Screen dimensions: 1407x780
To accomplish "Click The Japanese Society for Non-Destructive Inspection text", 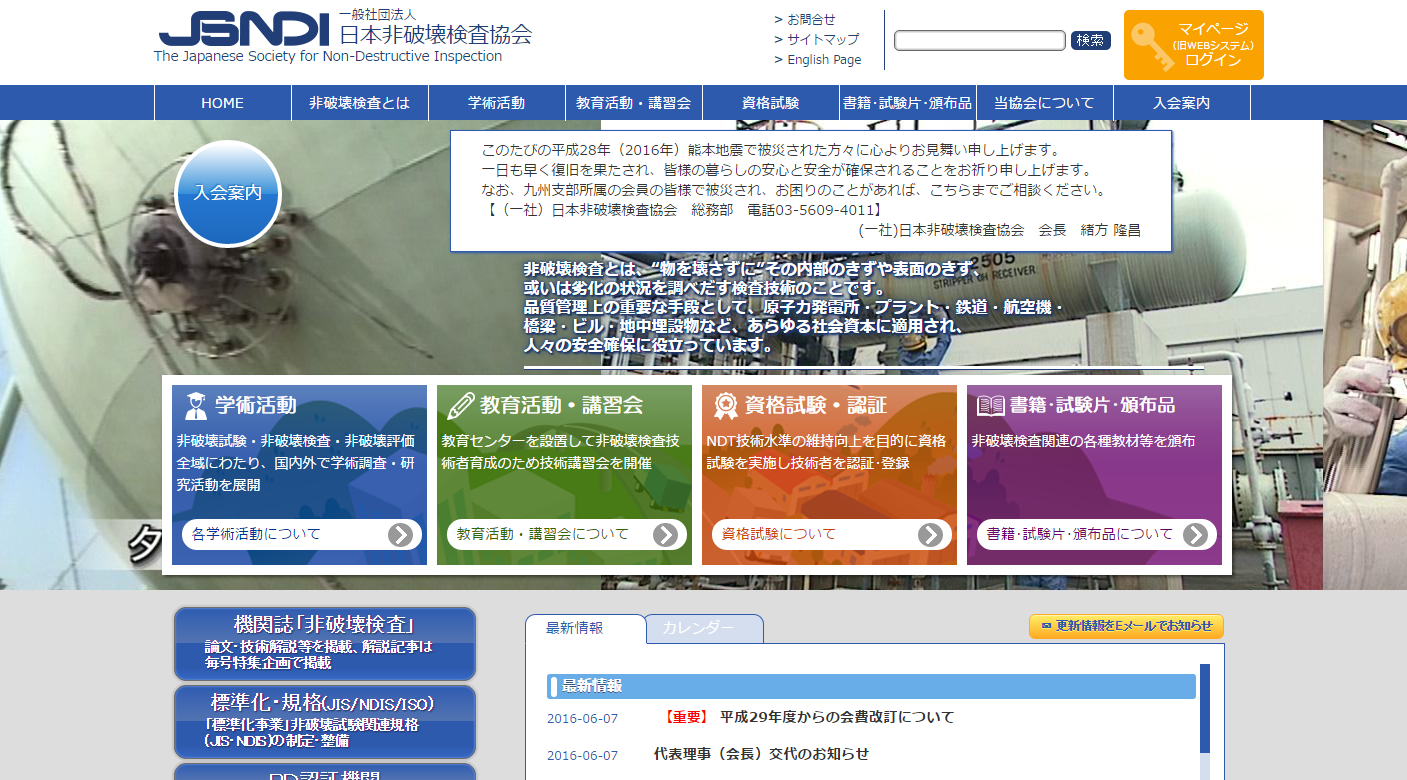I will [328, 56].
